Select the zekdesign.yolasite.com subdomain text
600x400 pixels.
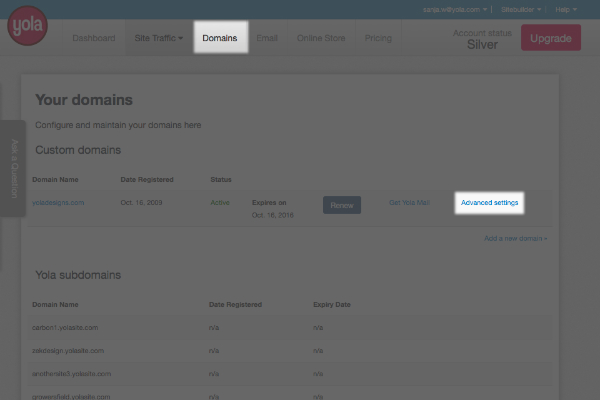coord(68,351)
